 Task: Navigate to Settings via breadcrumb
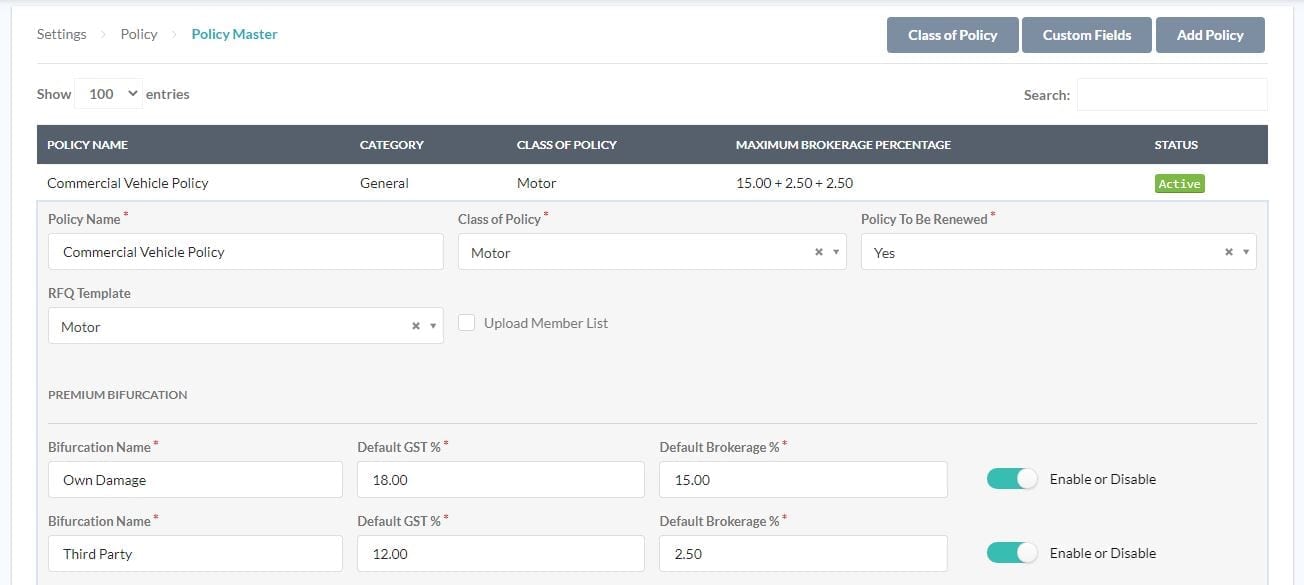(61, 33)
